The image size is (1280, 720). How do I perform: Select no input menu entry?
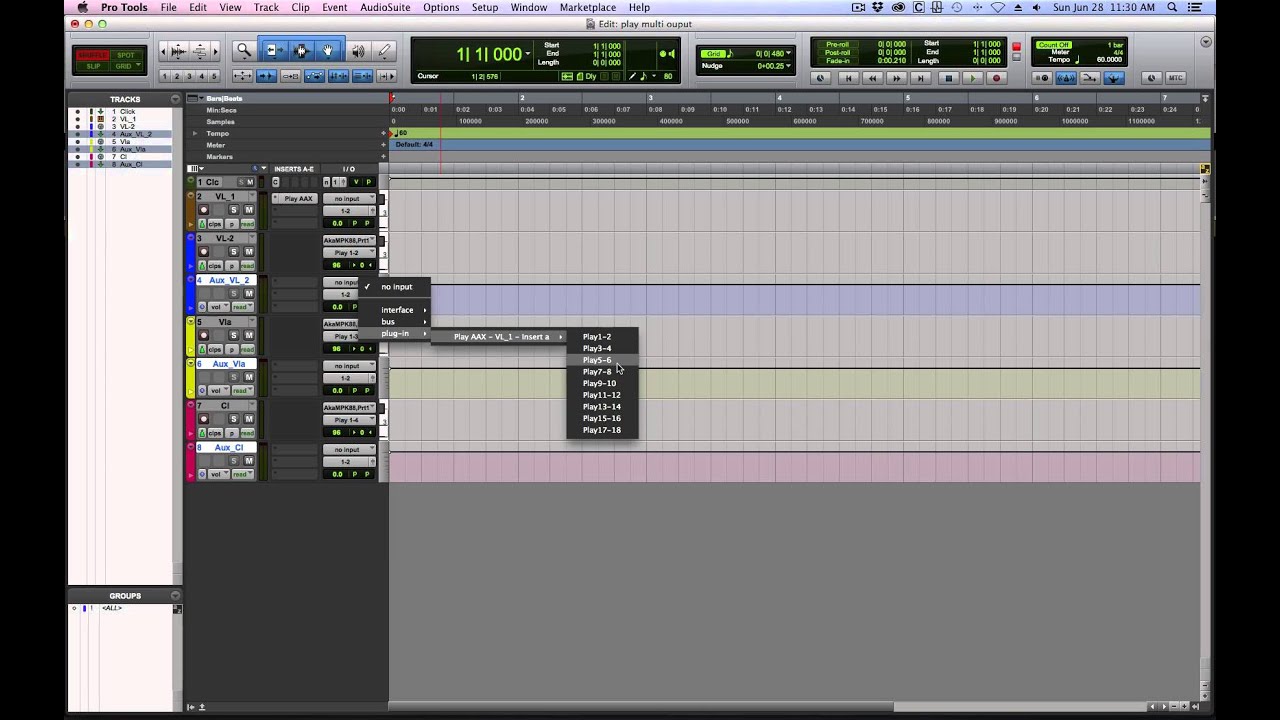coord(394,287)
